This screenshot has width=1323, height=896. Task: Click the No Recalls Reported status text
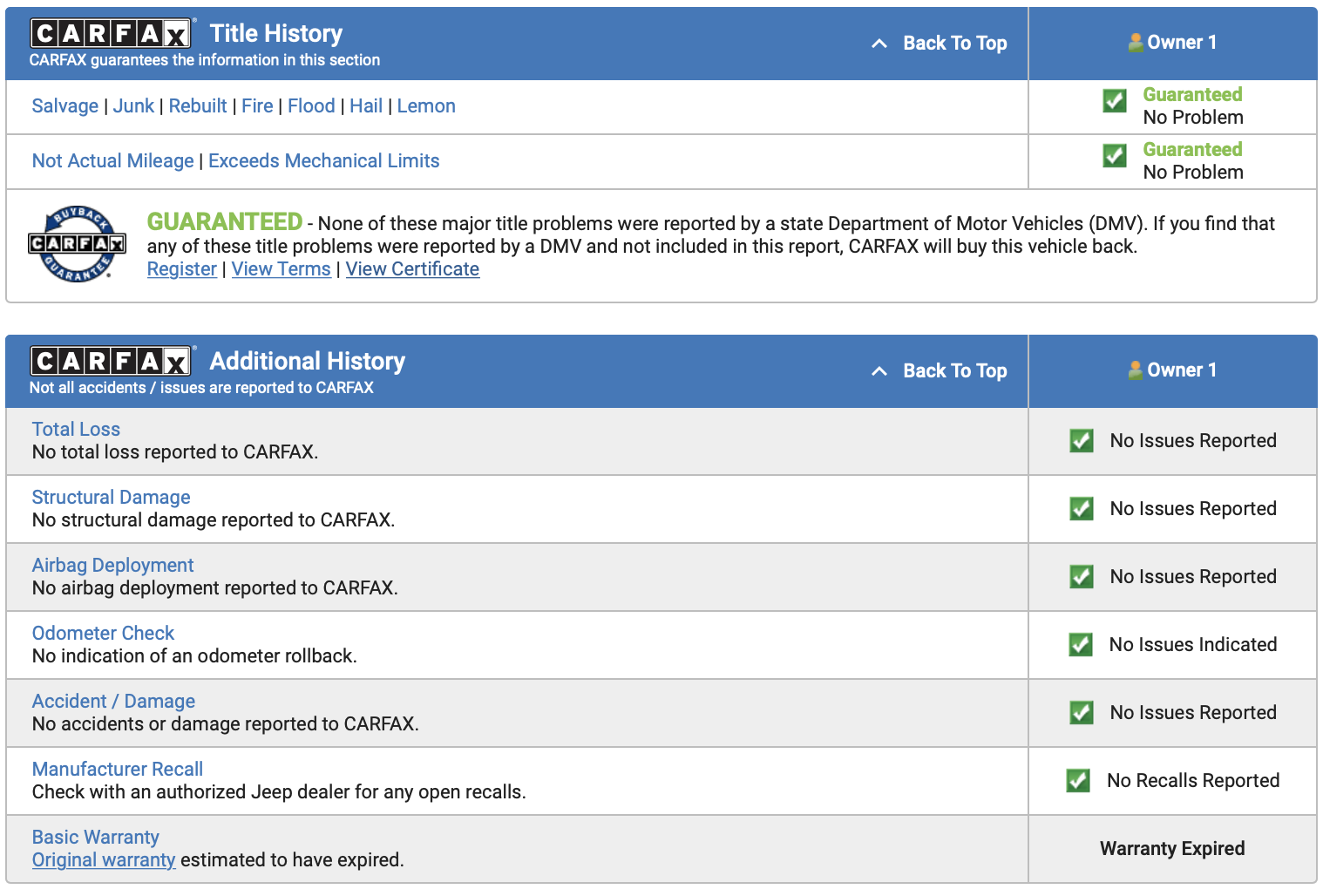click(x=1193, y=781)
